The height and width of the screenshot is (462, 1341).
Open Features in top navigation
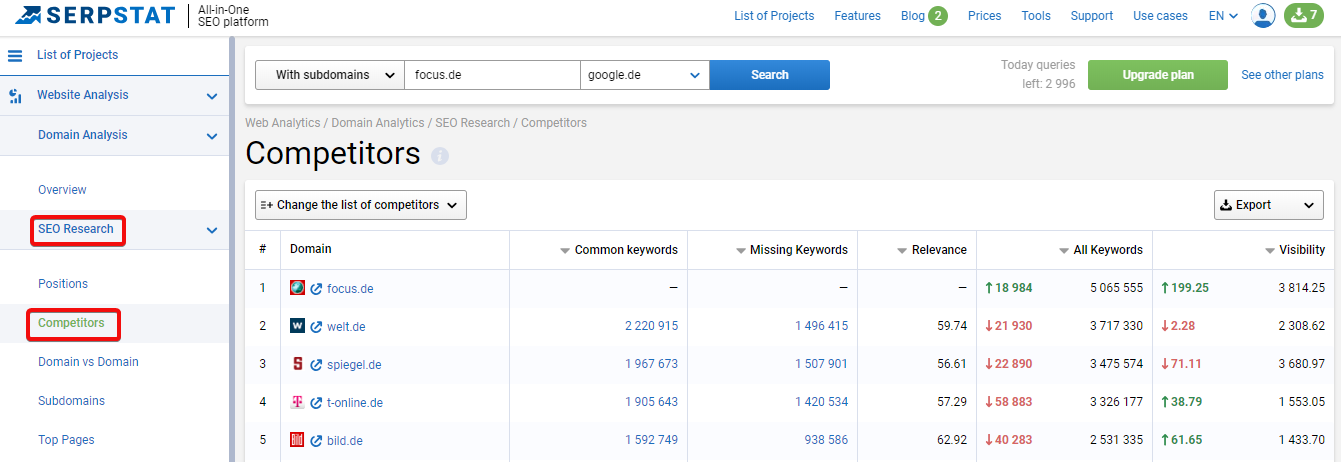click(x=858, y=16)
